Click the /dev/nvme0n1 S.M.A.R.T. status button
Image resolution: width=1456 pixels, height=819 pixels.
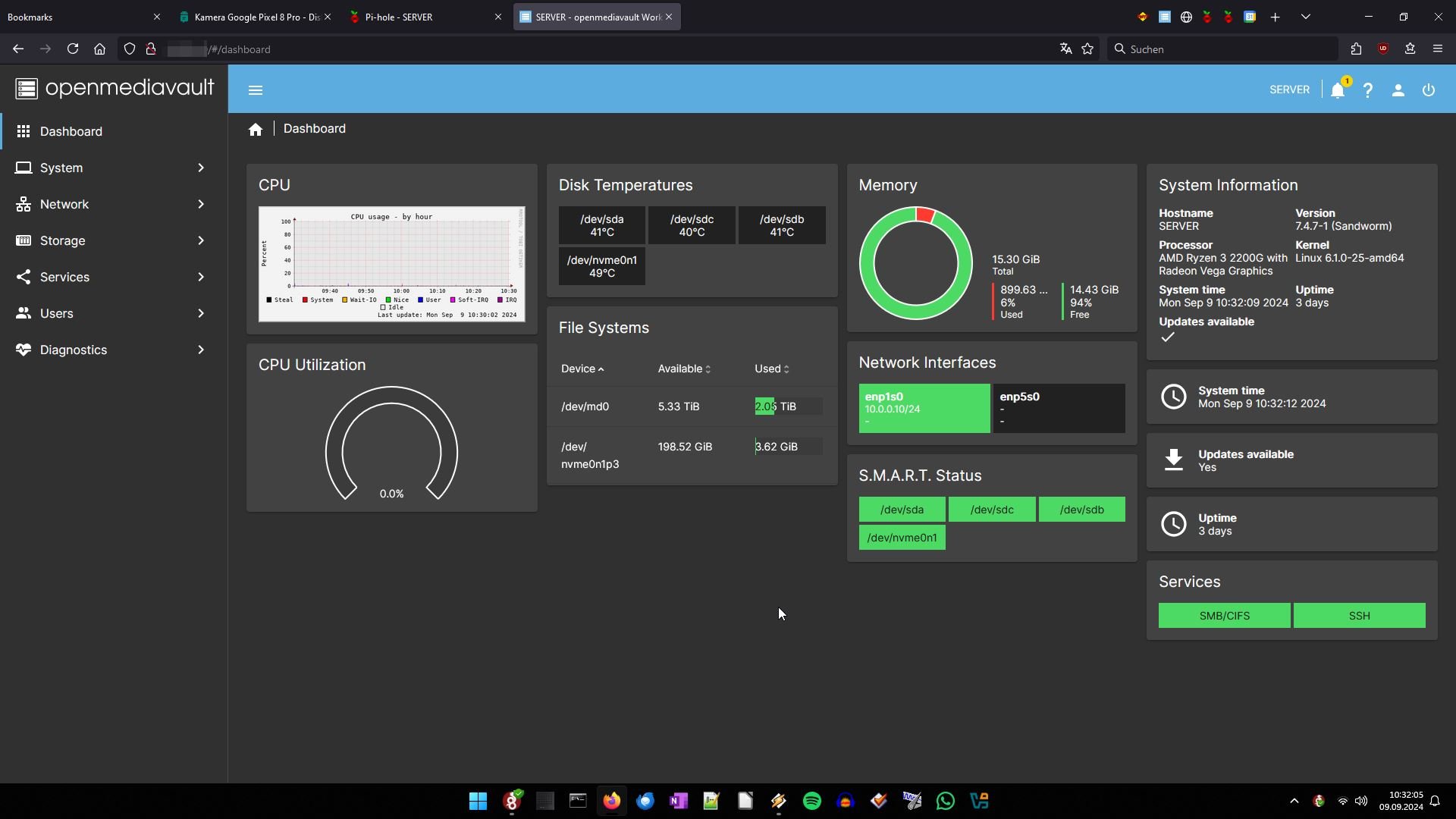(x=902, y=538)
